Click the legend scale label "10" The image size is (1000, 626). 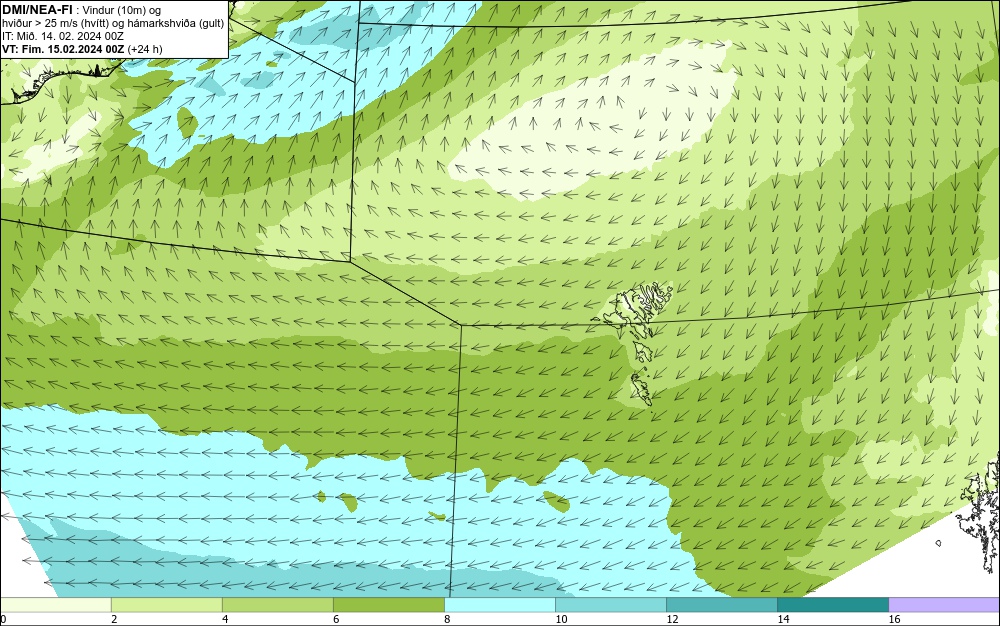(561, 619)
